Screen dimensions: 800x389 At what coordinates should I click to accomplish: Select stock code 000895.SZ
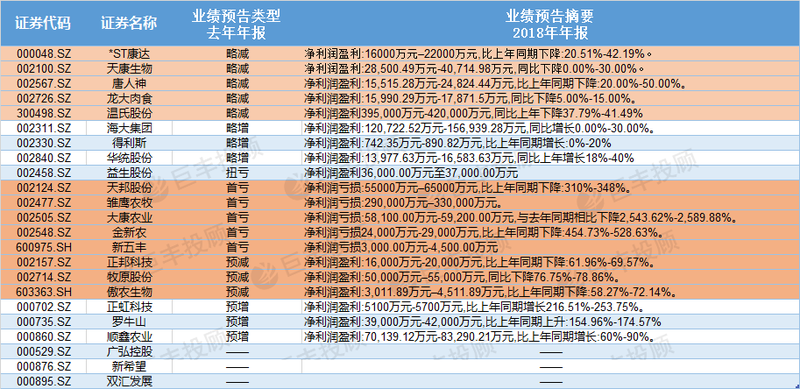(x=43, y=381)
